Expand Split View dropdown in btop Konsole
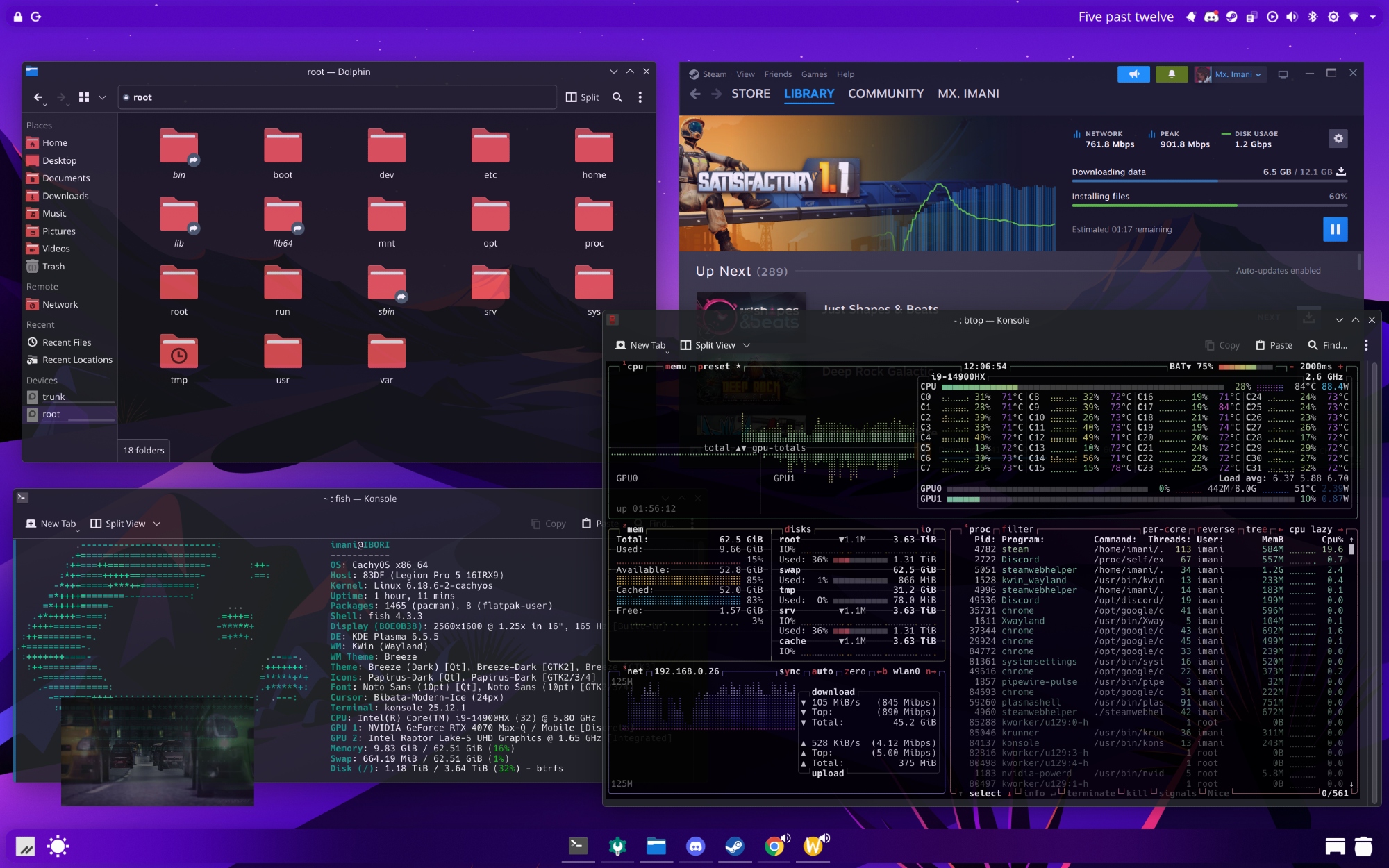The height and width of the screenshot is (868, 1389). point(747,345)
